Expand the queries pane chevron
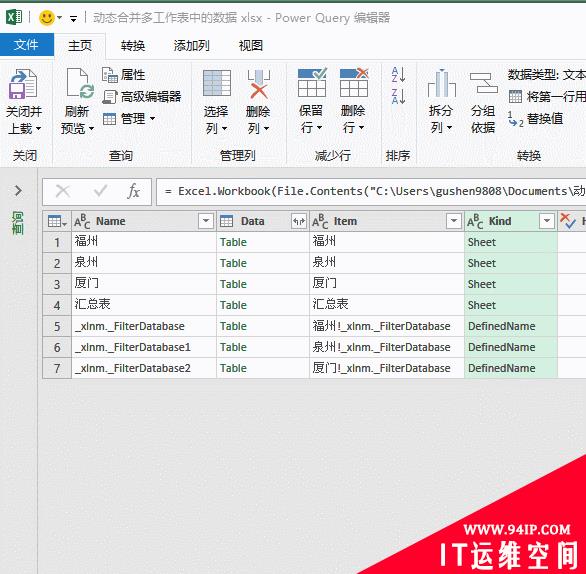Viewport: 586px width, 574px height. point(18,191)
